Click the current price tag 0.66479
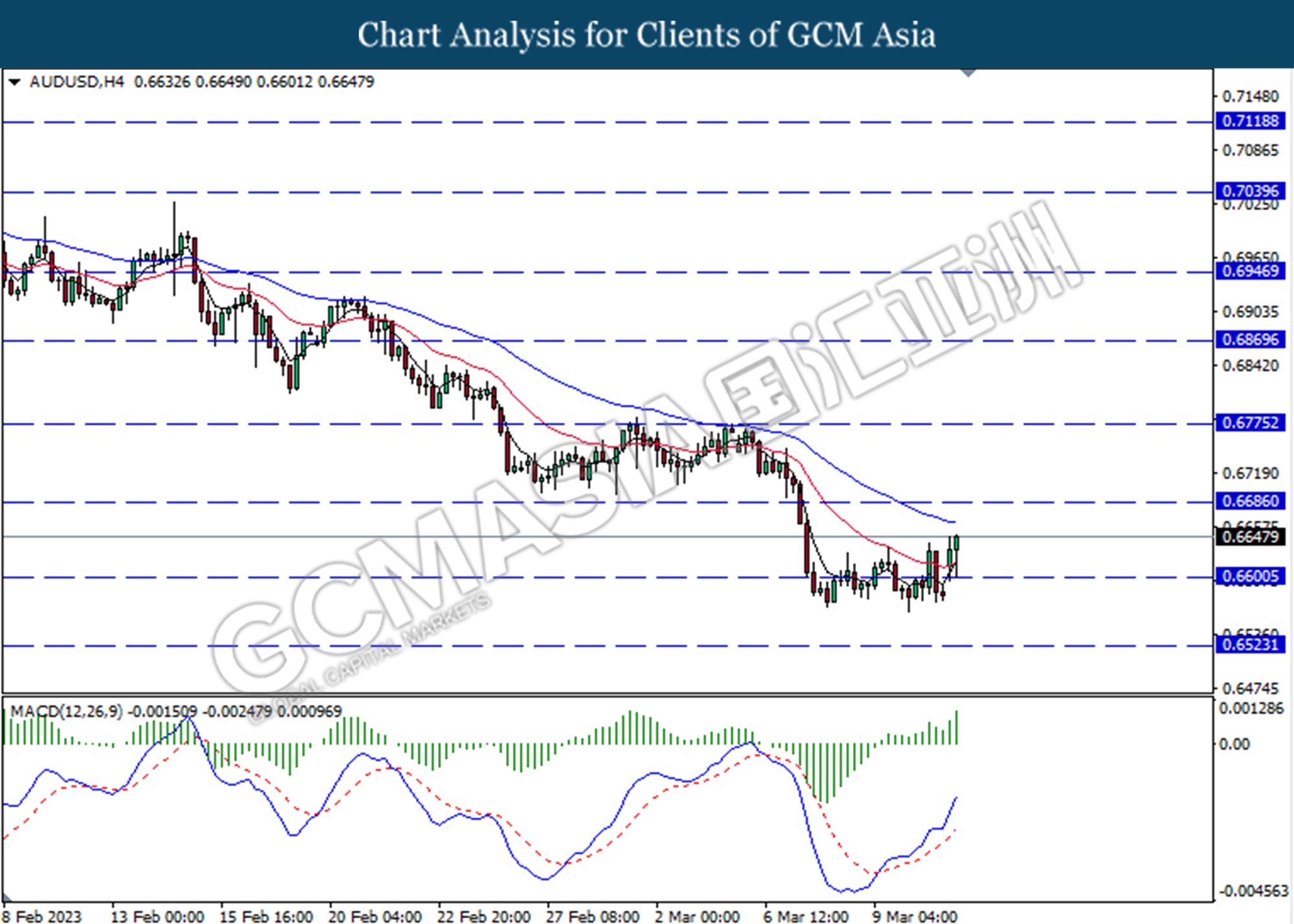 click(1250, 536)
